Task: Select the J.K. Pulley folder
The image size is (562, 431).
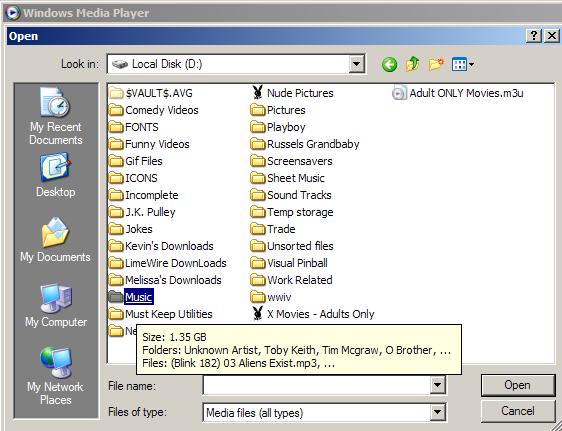Action: click(x=142, y=212)
